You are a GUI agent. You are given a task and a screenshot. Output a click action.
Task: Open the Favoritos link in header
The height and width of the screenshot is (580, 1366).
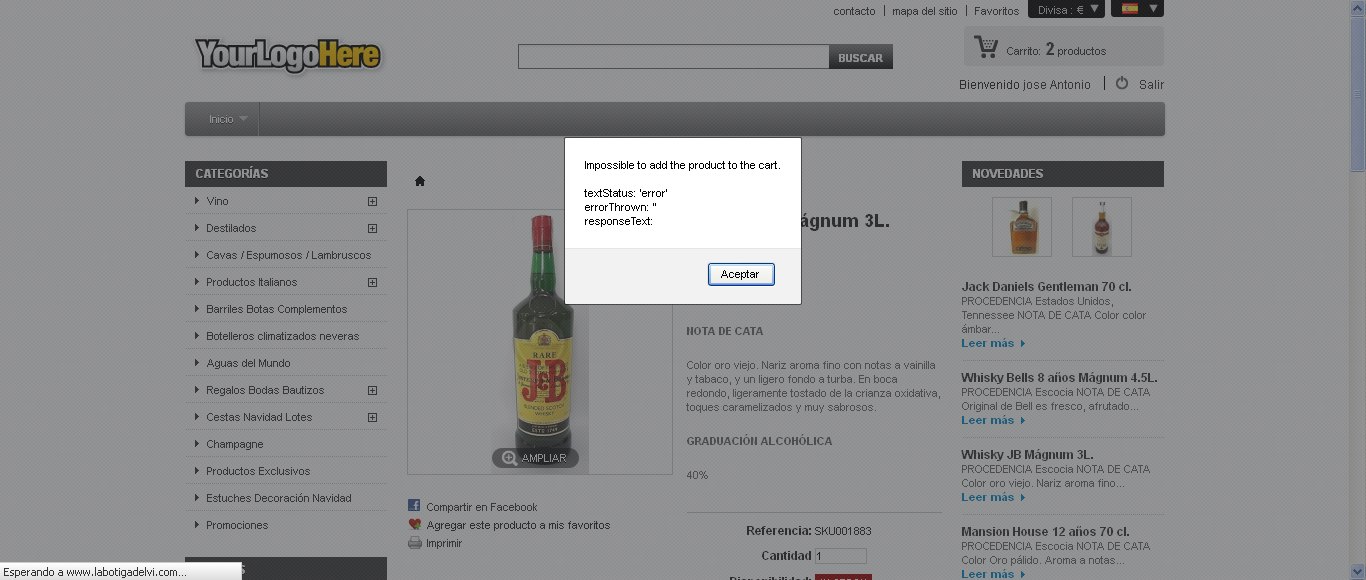[996, 11]
